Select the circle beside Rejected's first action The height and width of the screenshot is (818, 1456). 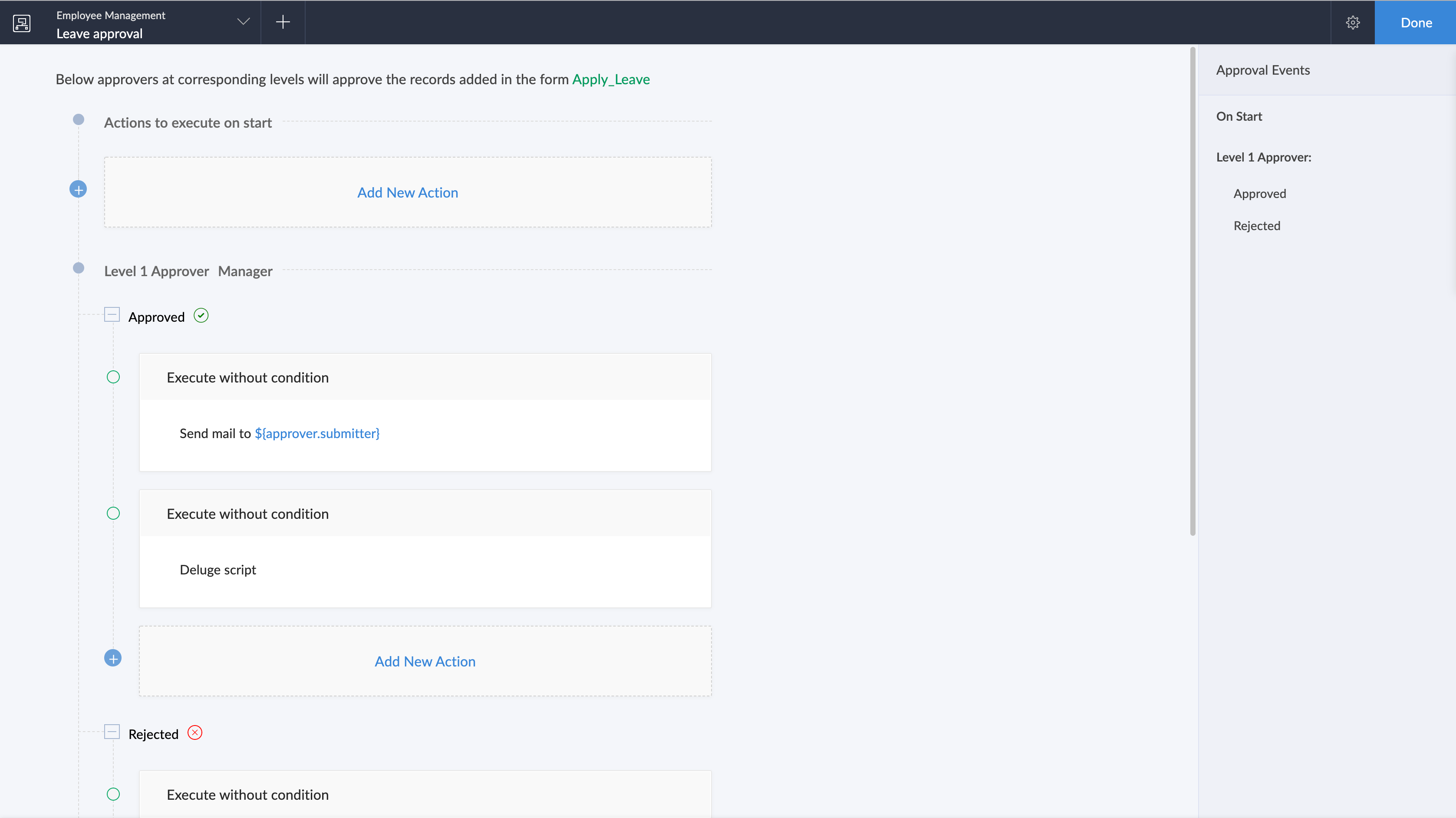coord(113,794)
